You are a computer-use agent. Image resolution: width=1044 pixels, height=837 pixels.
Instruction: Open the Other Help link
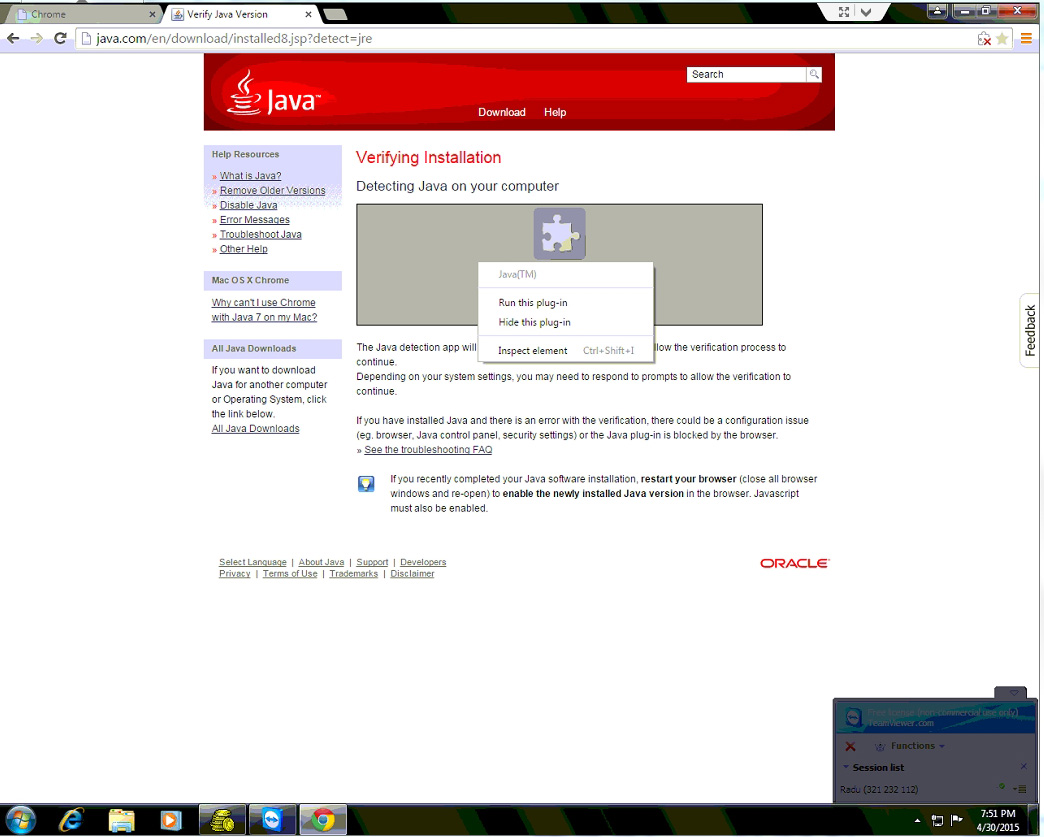tap(244, 249)
